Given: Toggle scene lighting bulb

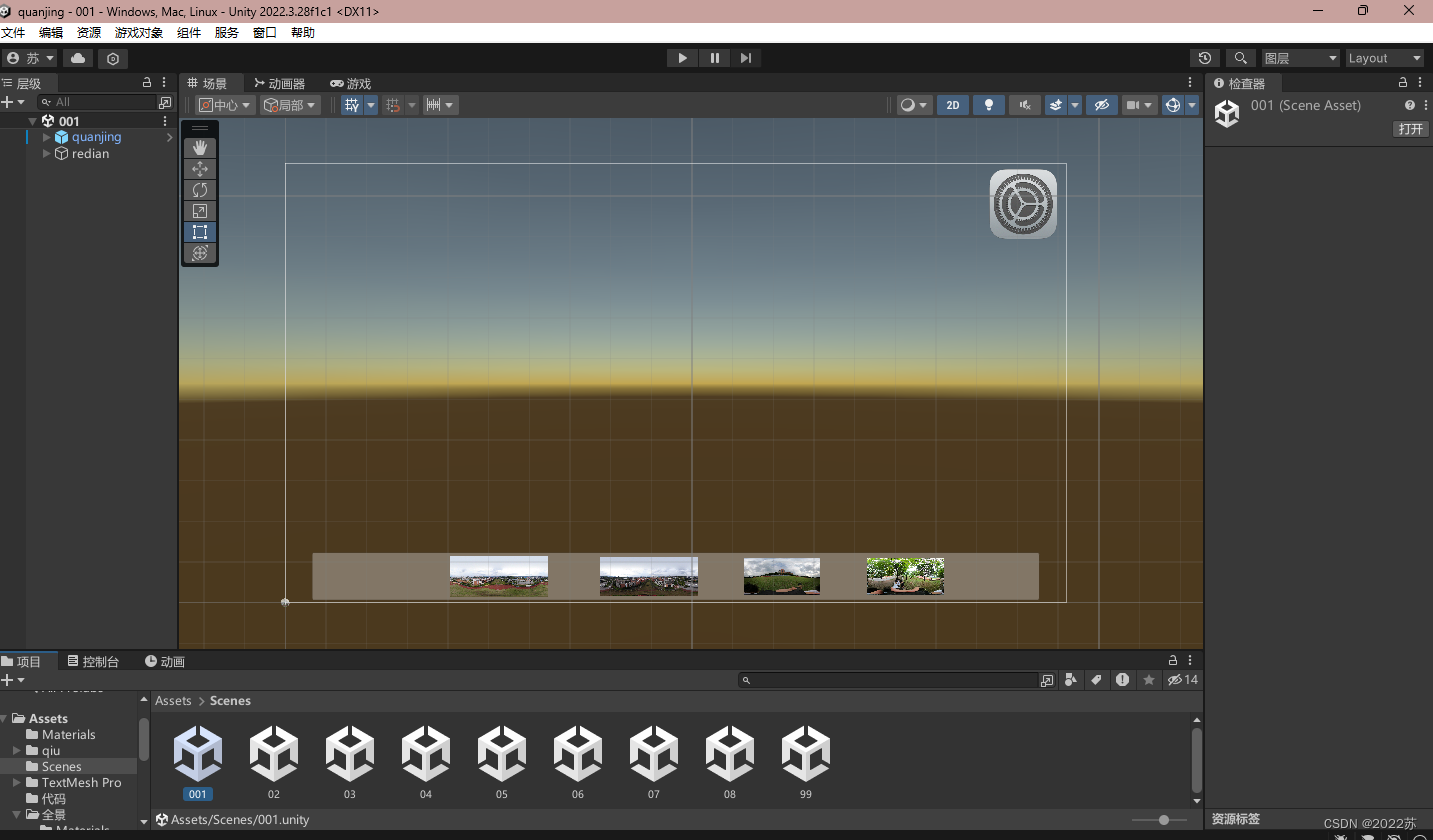Looking at the screenshot, I should (989, 105).
